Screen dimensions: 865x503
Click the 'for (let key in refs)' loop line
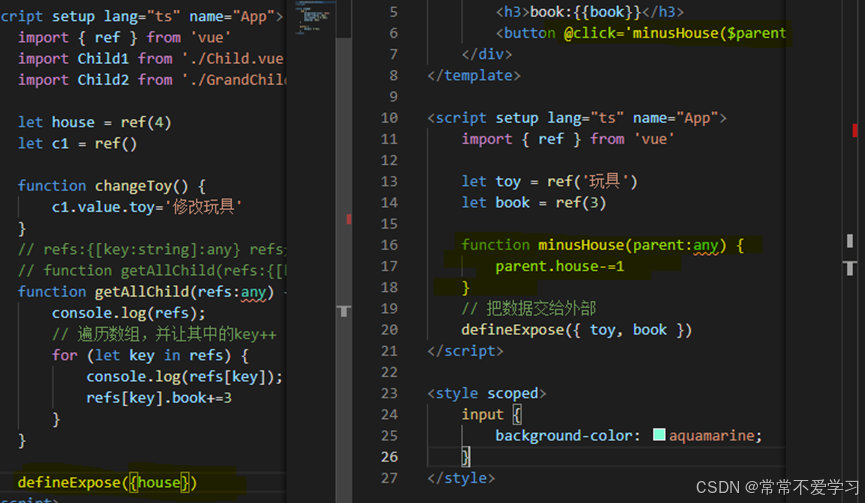pyautogui.click(x=150, y=355)
